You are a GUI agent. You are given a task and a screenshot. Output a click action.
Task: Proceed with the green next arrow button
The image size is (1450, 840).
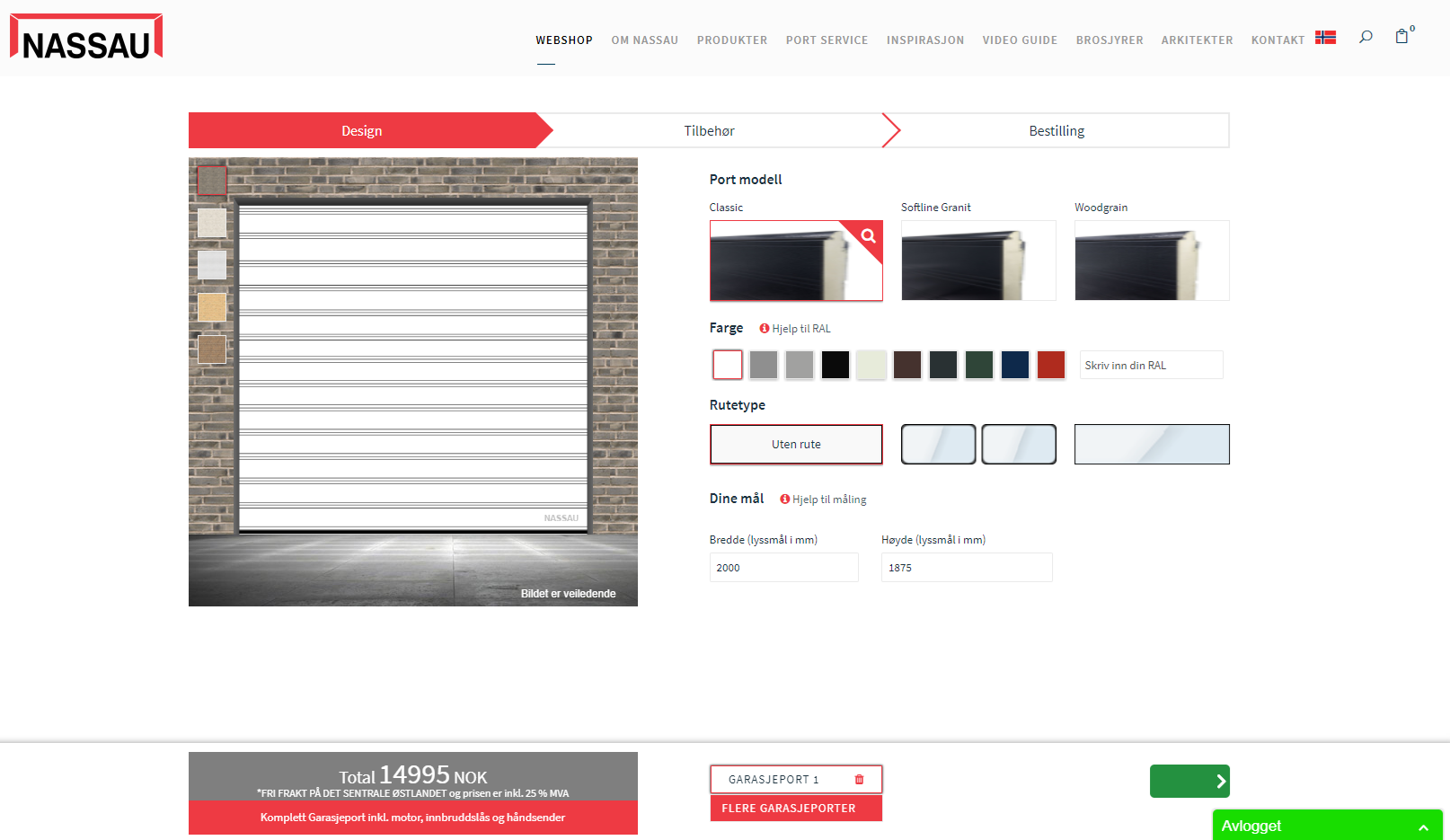[x=1189, y=782]
